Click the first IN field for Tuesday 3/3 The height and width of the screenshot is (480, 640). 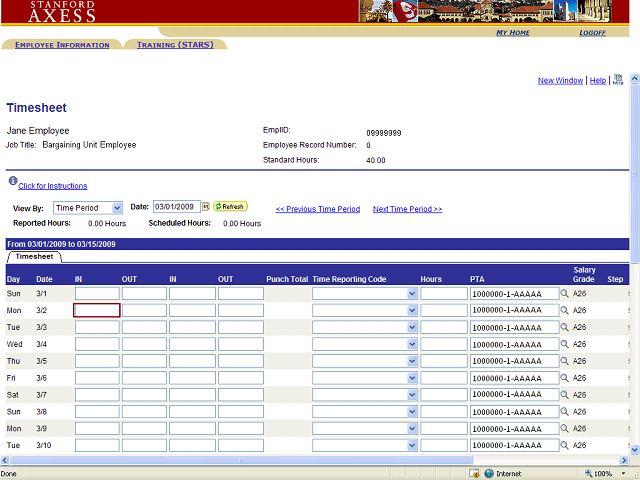[x=97, y=328]
